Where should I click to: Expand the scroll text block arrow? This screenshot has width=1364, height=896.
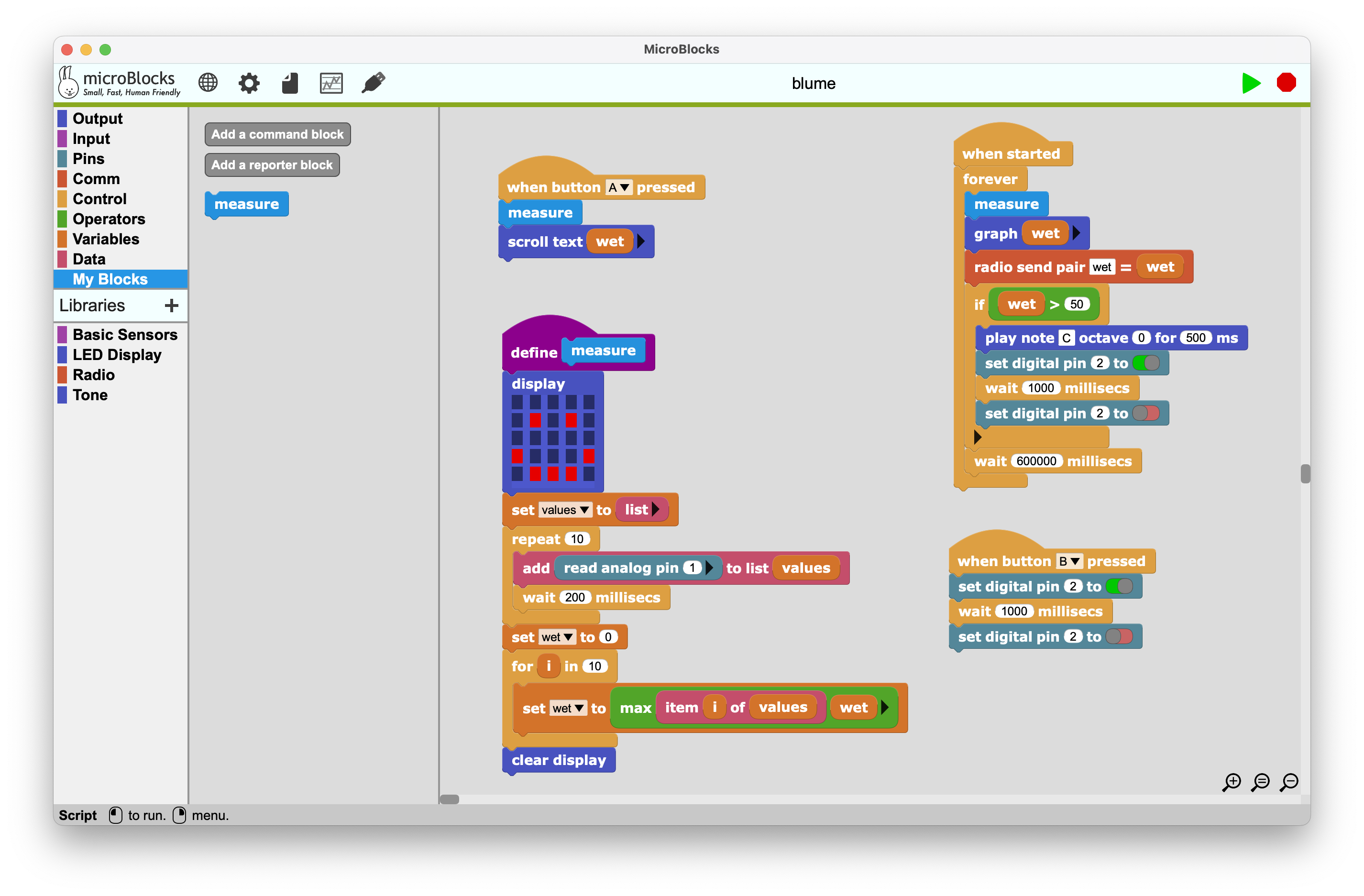click(641, 242)
